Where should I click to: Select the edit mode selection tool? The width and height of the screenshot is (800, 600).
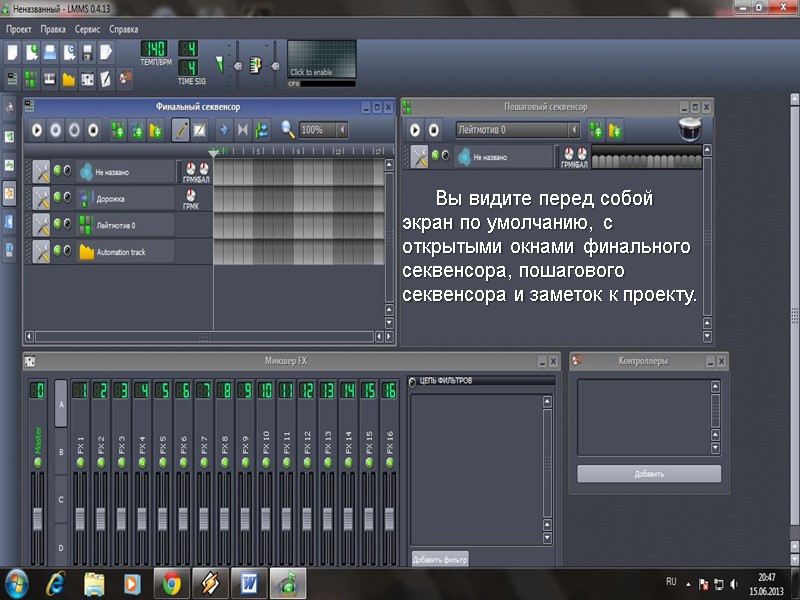pos(199,130)
